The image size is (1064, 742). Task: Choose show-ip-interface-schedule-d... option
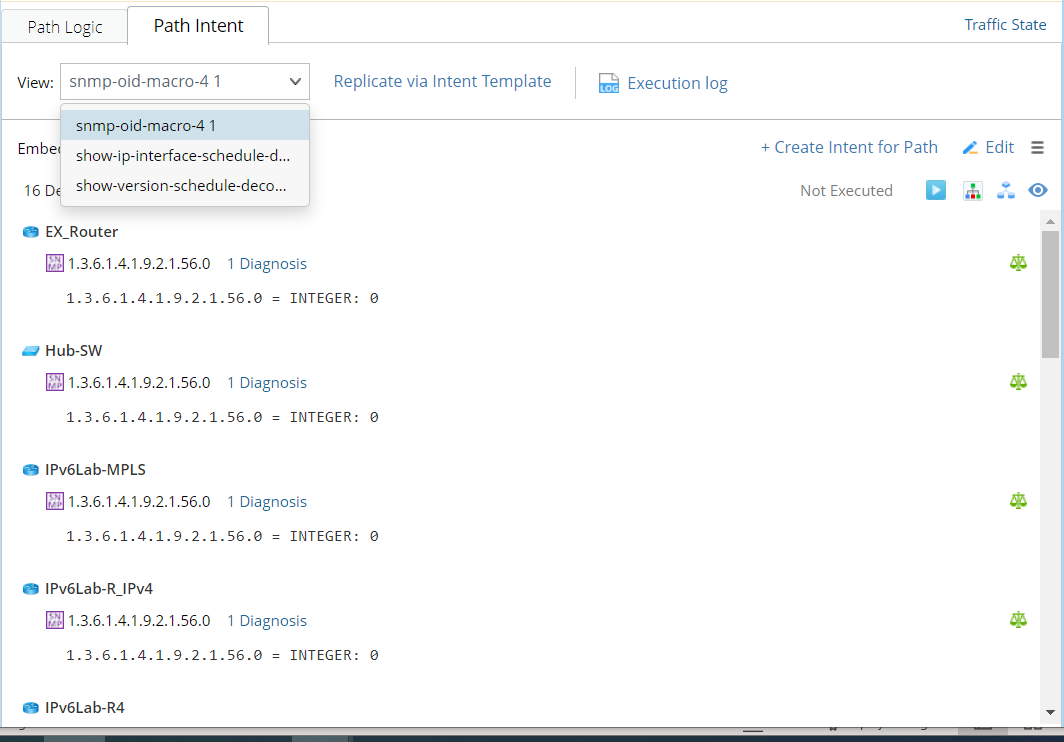[185, 155]
